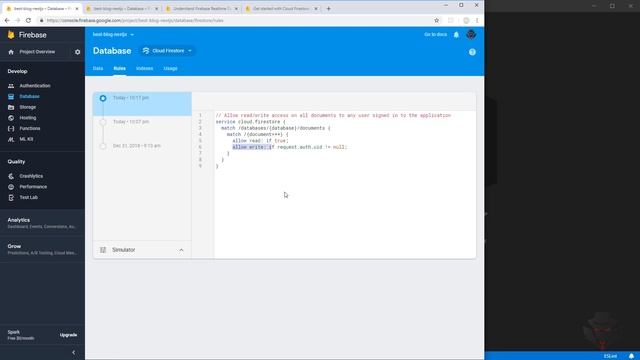This screenshot has width=640, height=360.
Task: Open project settings gear icon
Action: click(78, 52)
